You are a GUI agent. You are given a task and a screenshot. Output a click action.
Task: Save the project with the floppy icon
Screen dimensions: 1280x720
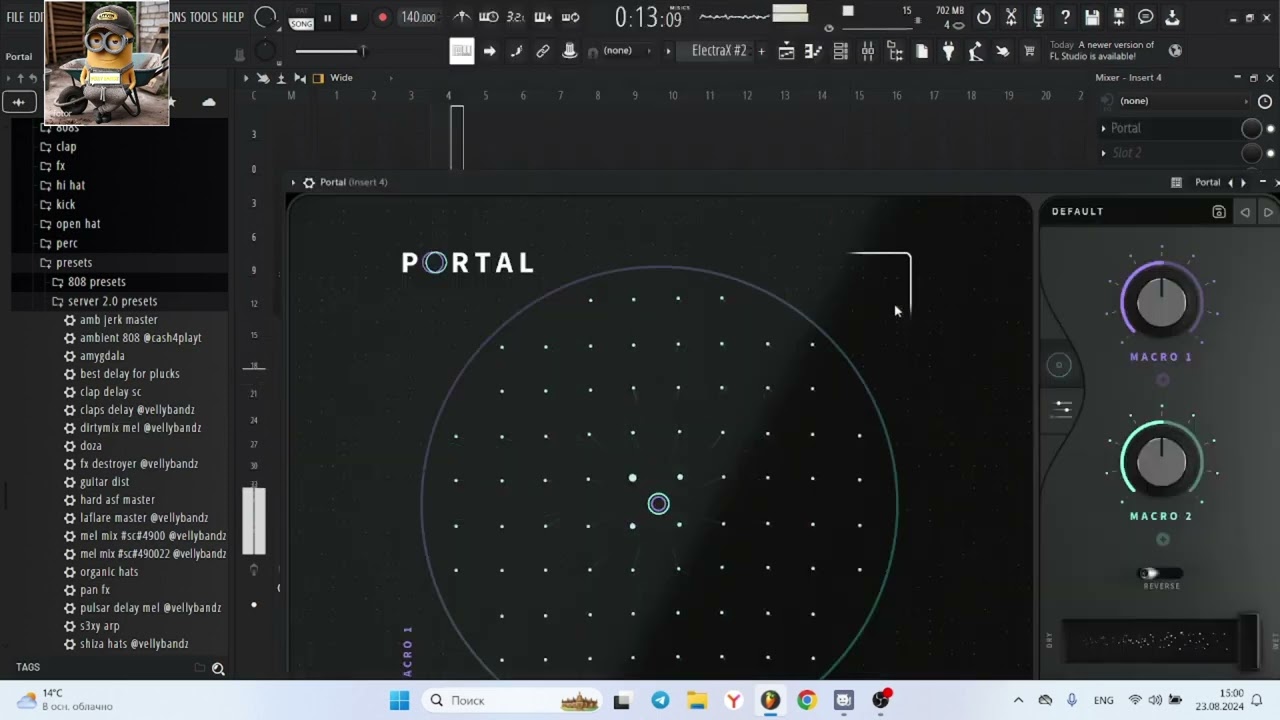point(1092,17)
